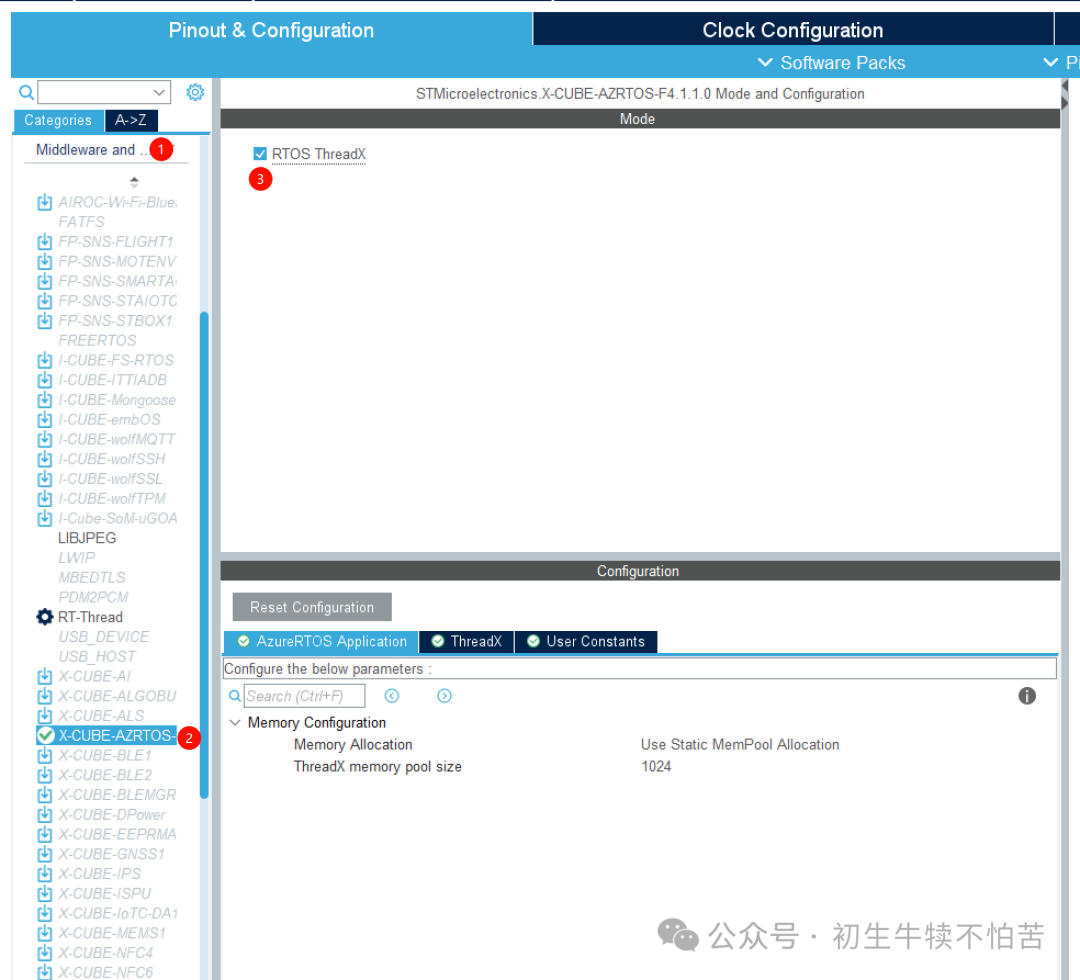The height and width of the screenshot is (980, 1080).
Task: Click download icon beside X-CUBE-MEMS1
Action: pos(45,933)
